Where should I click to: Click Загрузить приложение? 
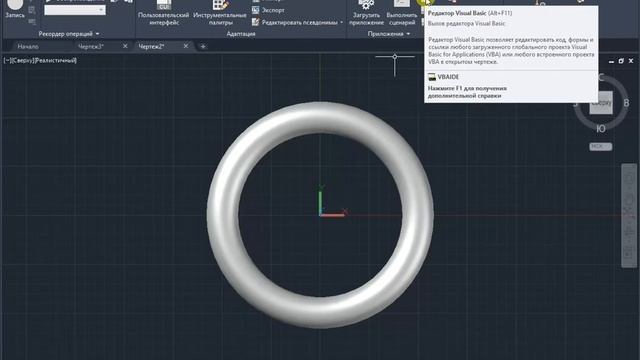pos(366,13)
